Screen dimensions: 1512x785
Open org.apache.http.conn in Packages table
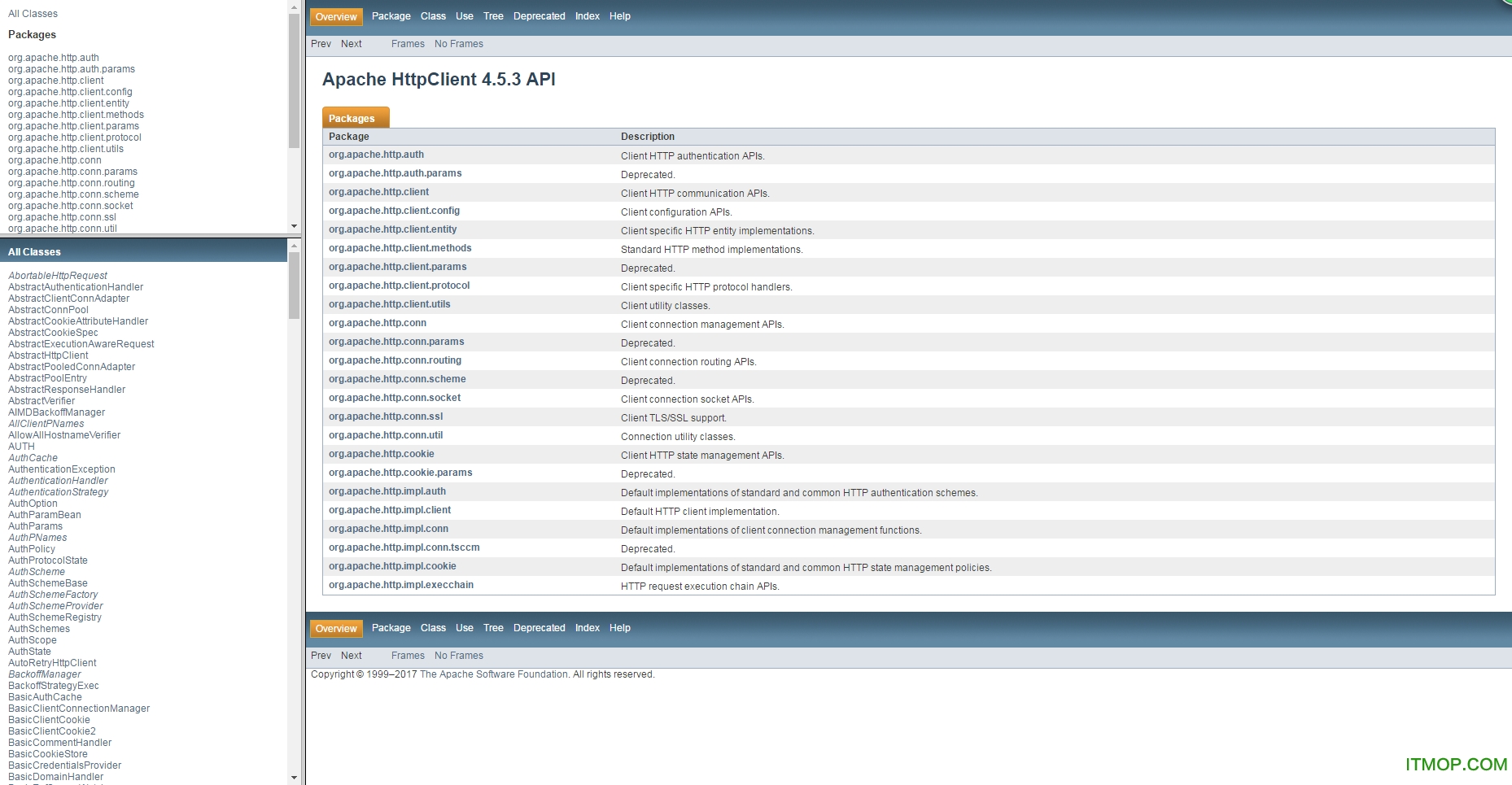(378, 323)
